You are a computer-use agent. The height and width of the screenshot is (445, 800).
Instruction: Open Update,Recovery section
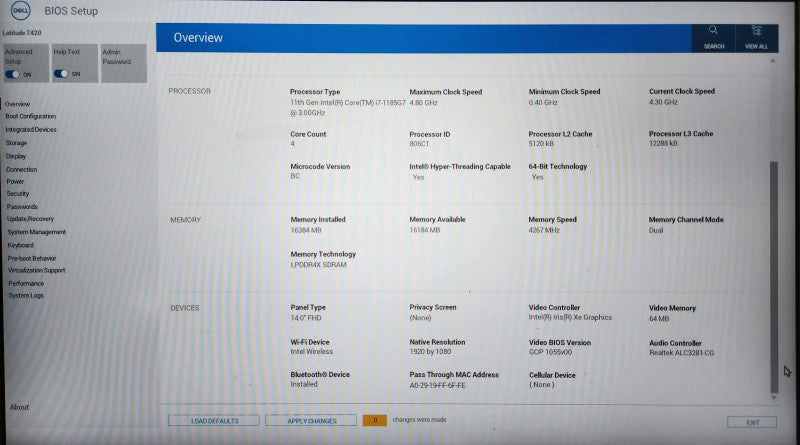click(30, 219)
